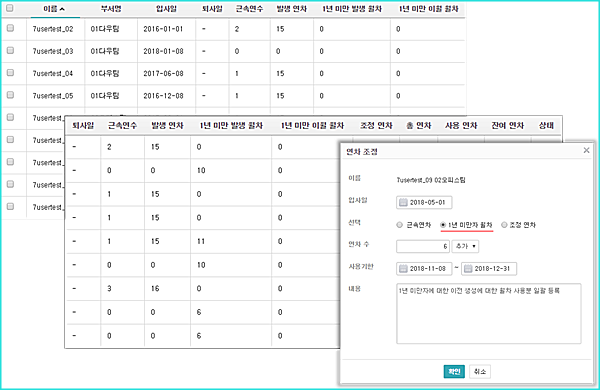
Task: Sort by the 이름 column header
Action: pyautogui.click(x=54, y=9)
